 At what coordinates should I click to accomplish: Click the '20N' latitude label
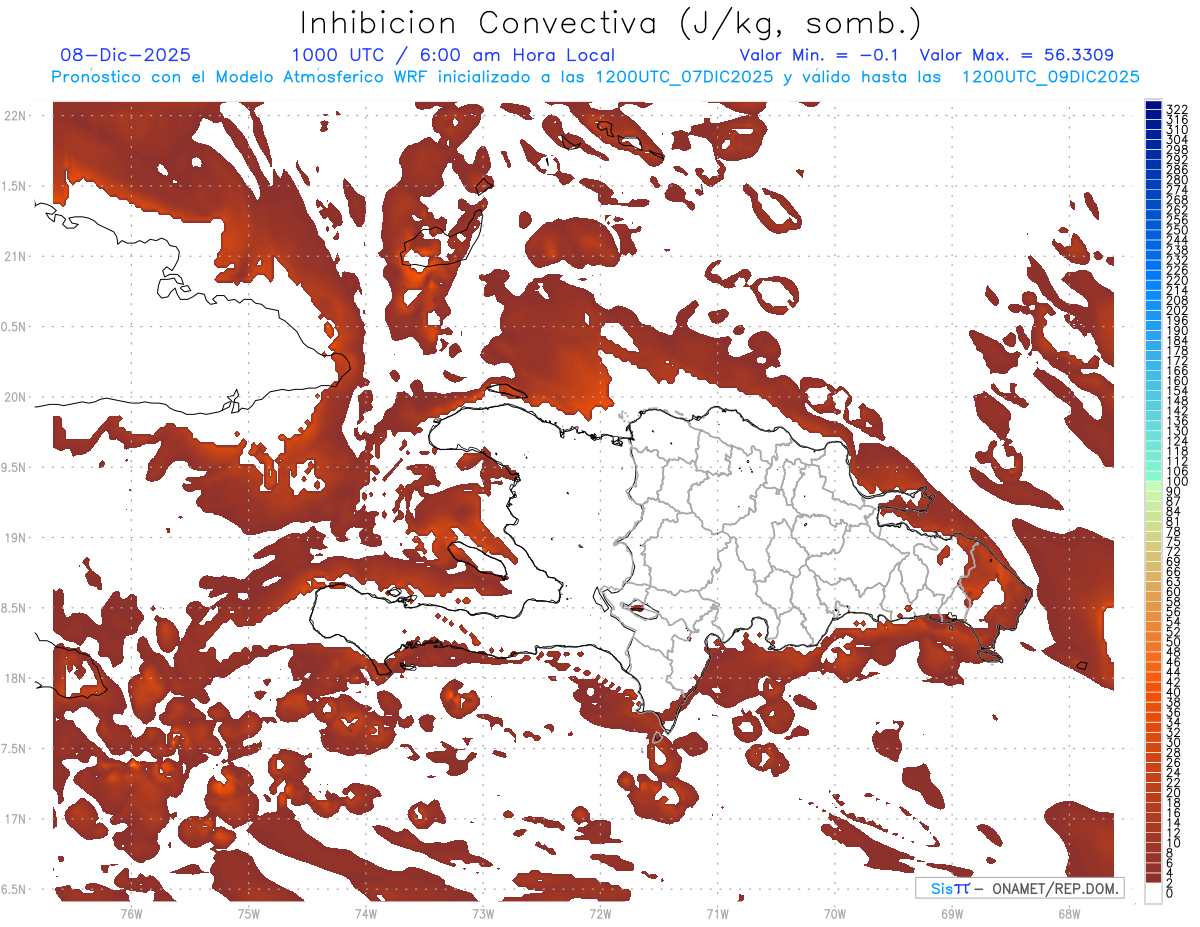15,397
